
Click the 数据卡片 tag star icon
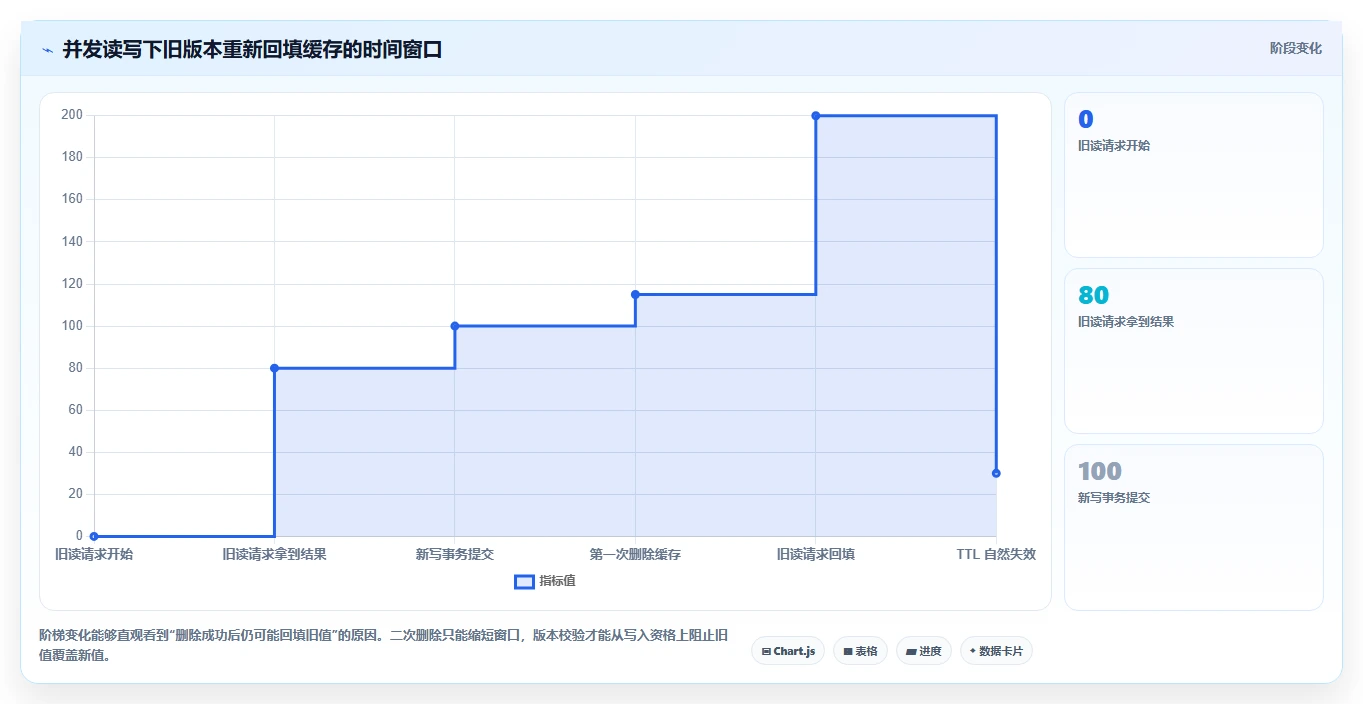[x=972, y=651]
